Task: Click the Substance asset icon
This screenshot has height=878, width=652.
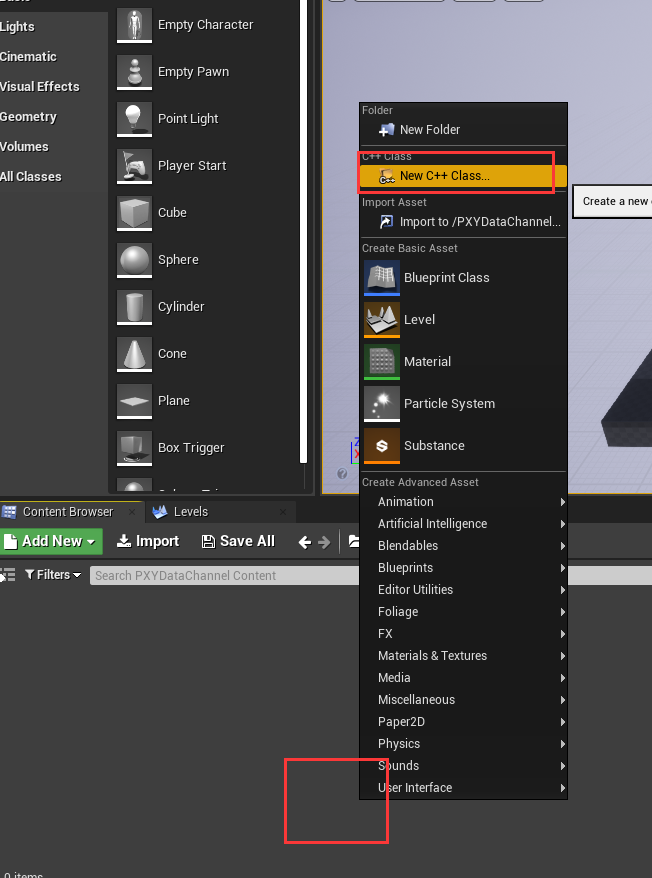Action: pos(382,446)
